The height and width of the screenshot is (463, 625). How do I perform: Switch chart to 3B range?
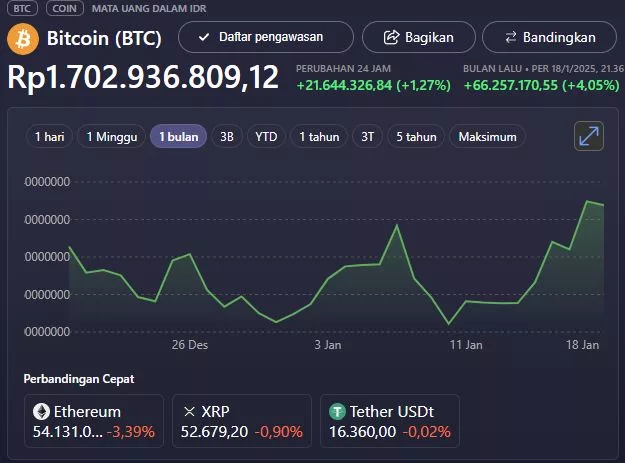[227, 137]
